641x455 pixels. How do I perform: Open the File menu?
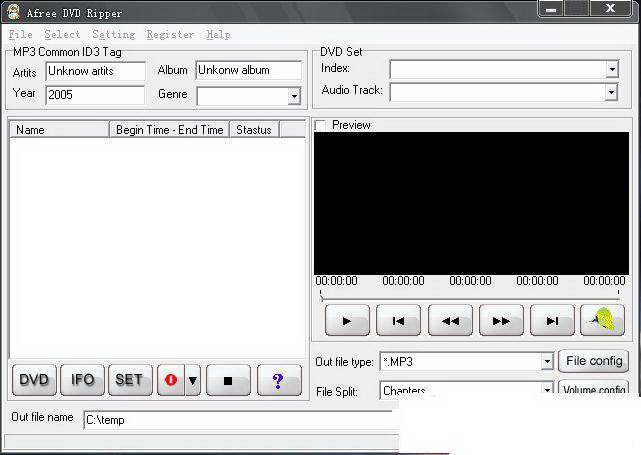(20, 34)
